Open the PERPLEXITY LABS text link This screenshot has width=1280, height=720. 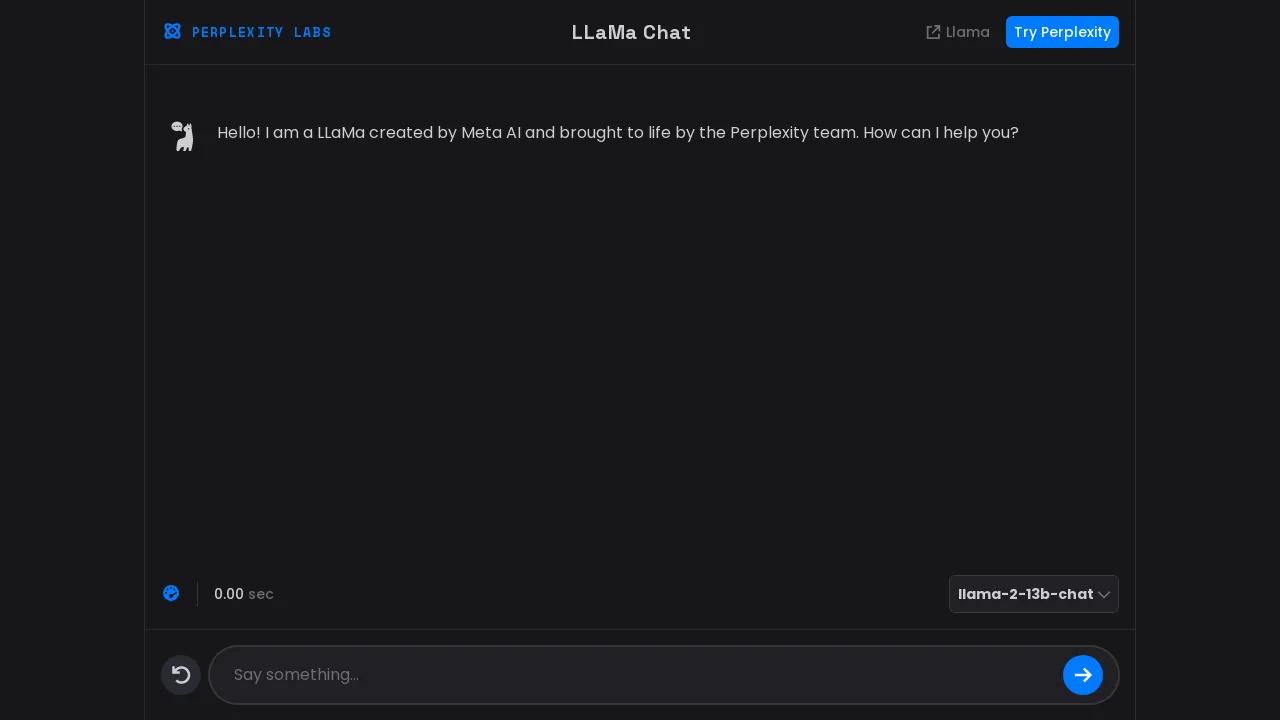coord(261,32)
